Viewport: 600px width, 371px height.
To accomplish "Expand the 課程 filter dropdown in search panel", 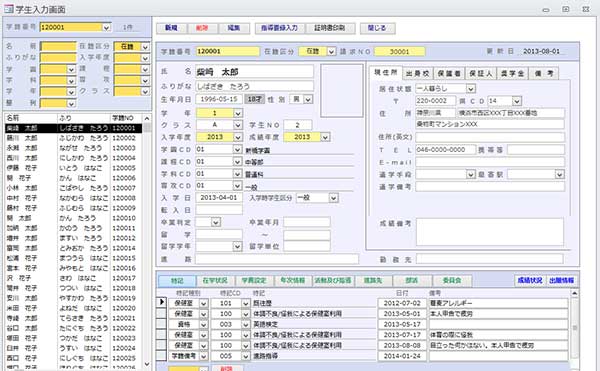I will coord(145,70).
